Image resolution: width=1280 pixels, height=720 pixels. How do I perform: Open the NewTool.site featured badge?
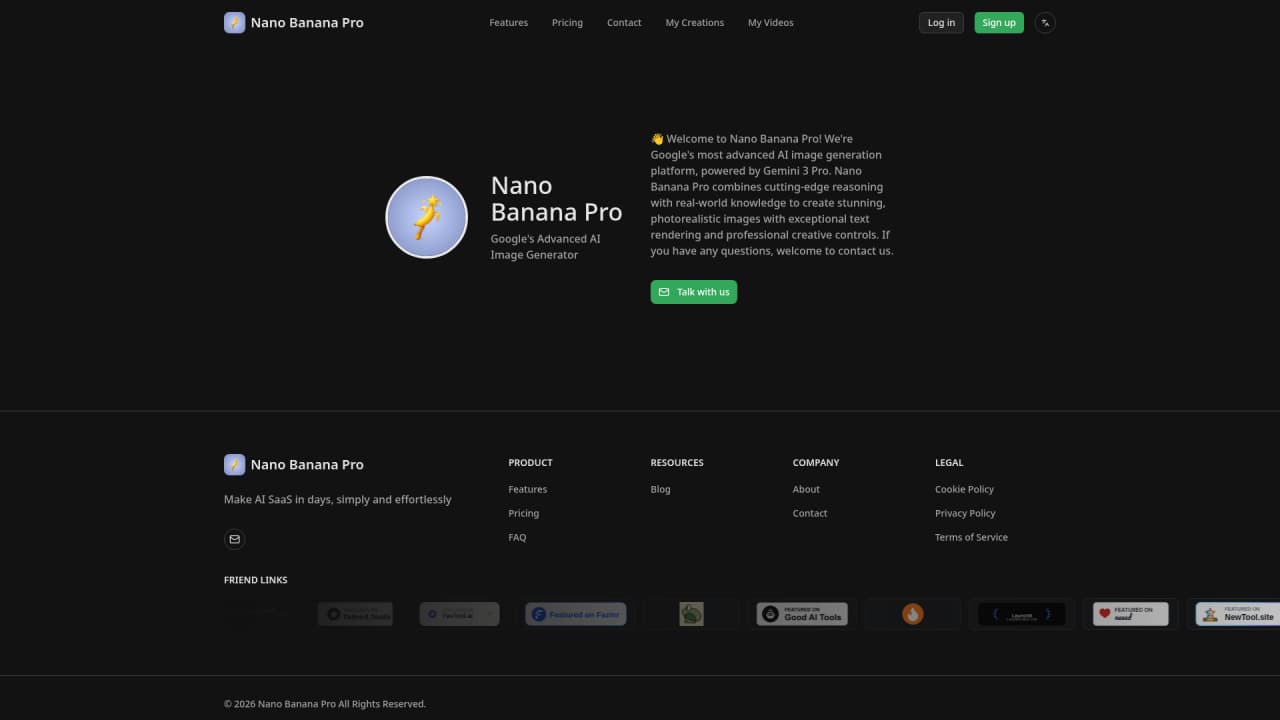[x=1238, y=614]
